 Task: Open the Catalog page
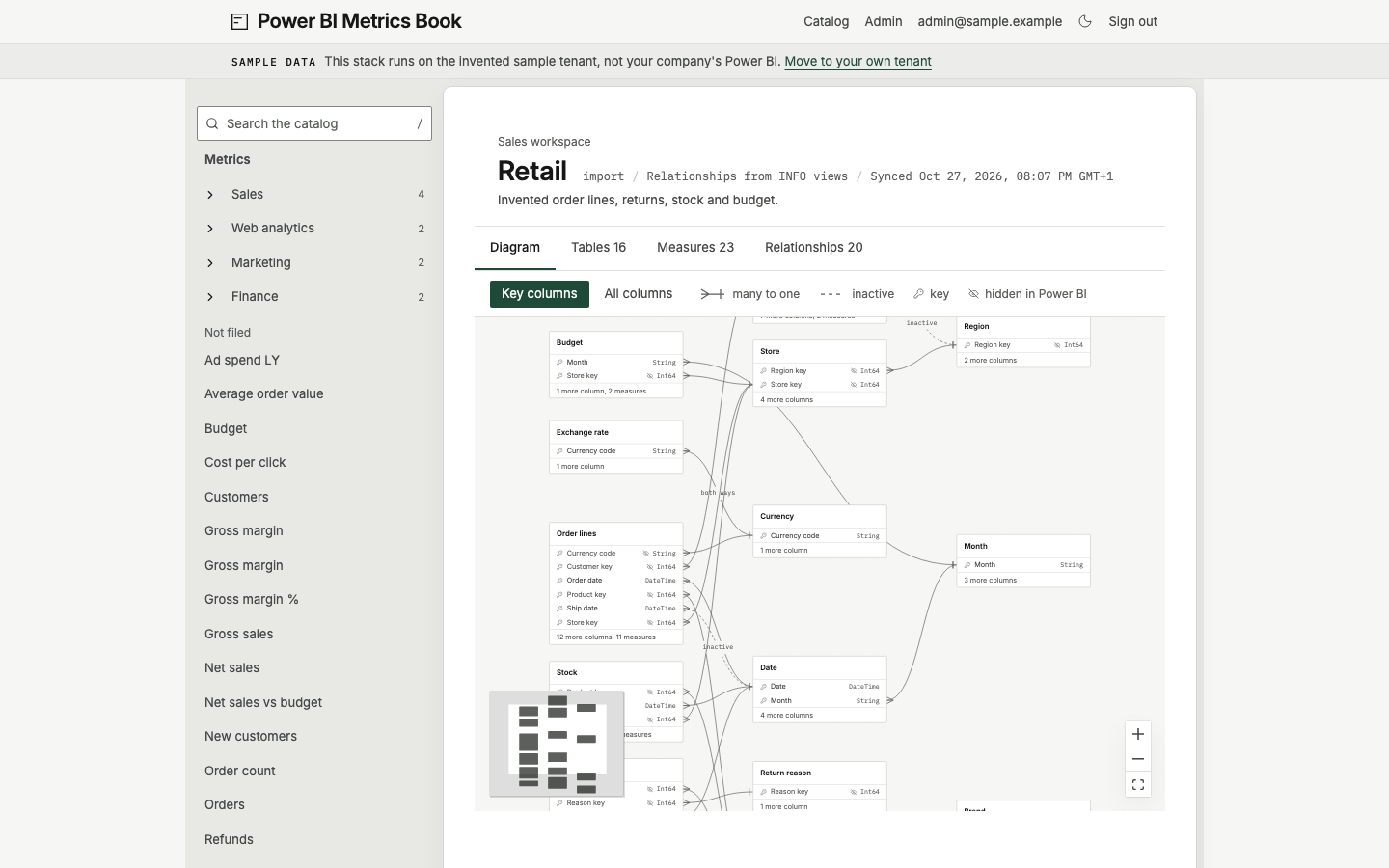coord(826,21)
